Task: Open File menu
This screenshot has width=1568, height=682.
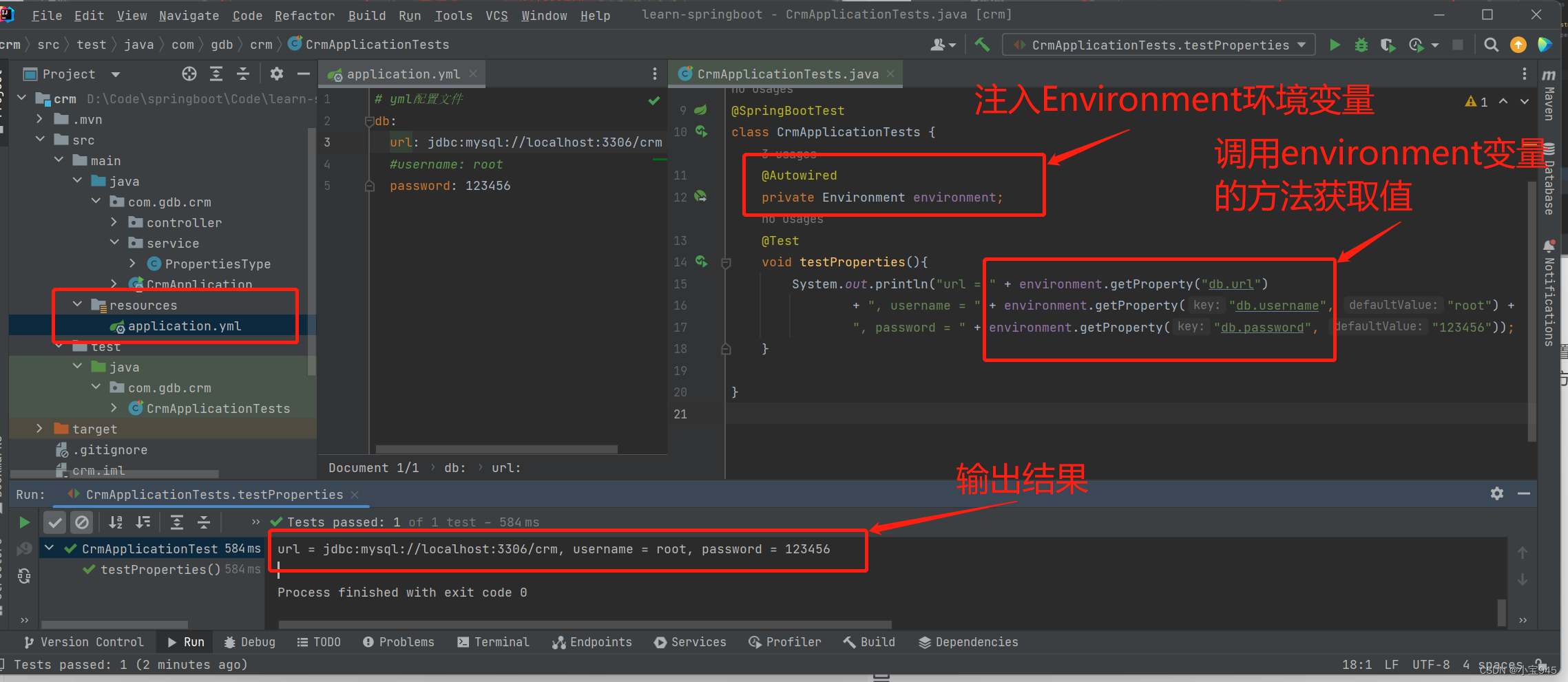Action: click(x=47, y=15)
